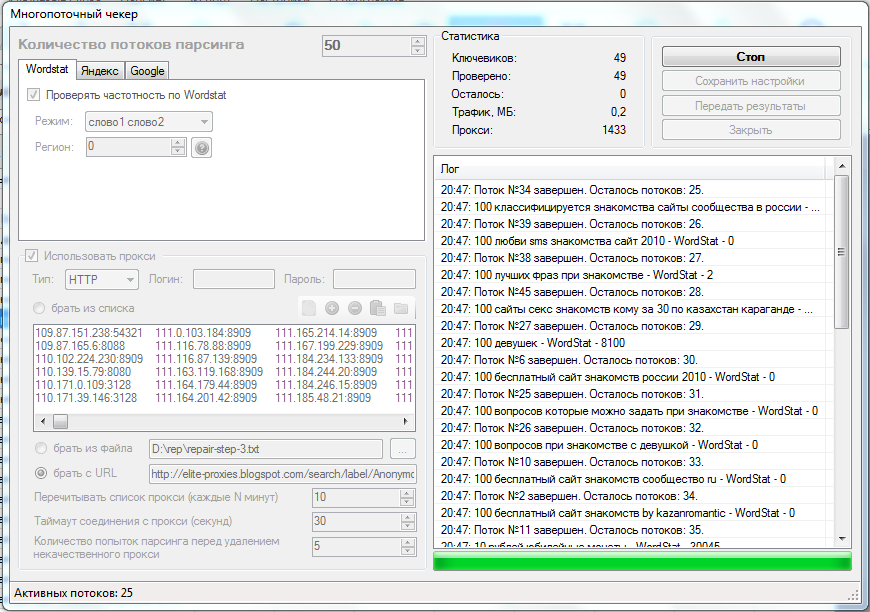The image size is (870, 612).
Task: Click the add proxy plus icon
Action: pos(332,308)
